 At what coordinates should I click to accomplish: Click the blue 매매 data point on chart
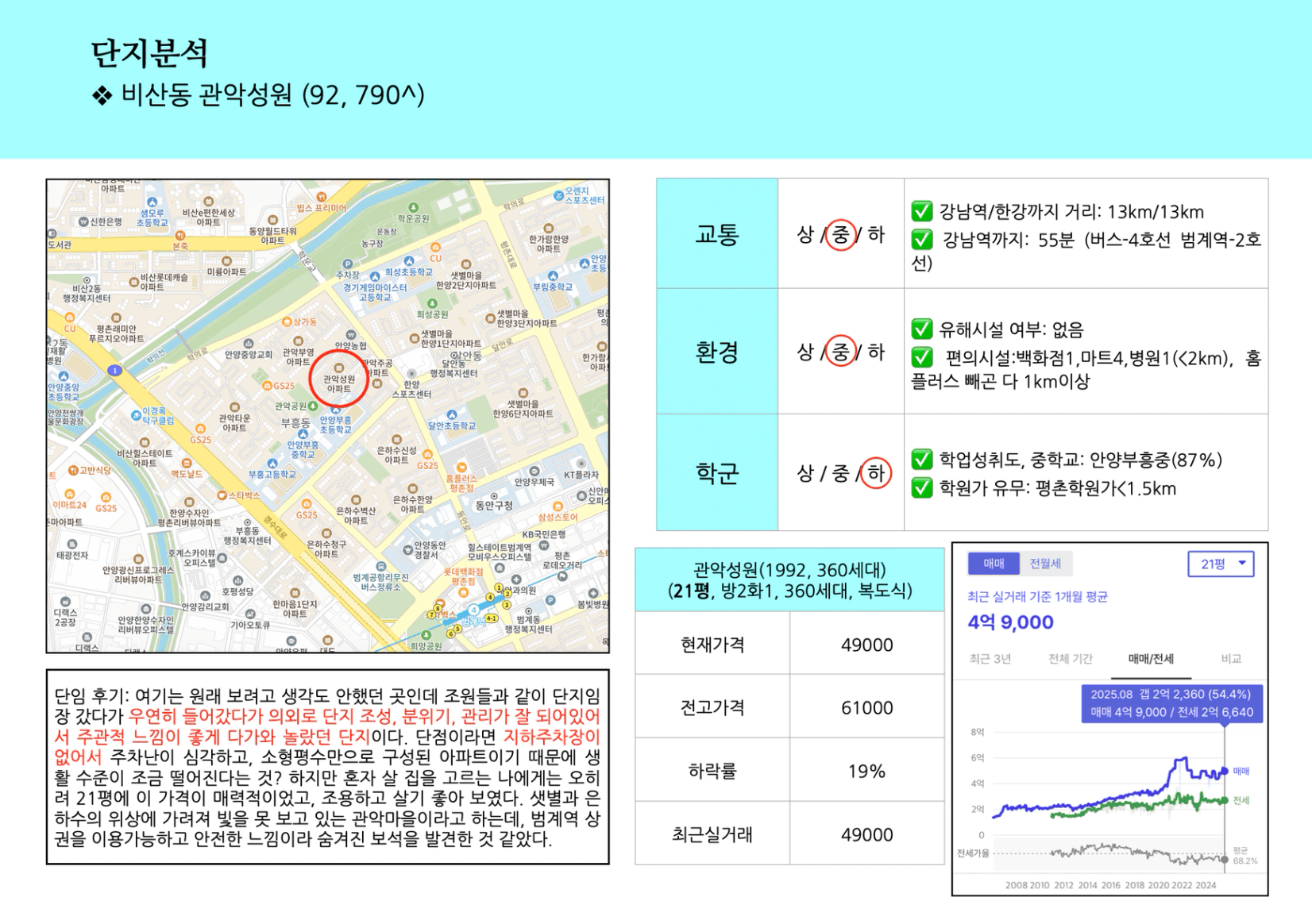point(1225,771)
